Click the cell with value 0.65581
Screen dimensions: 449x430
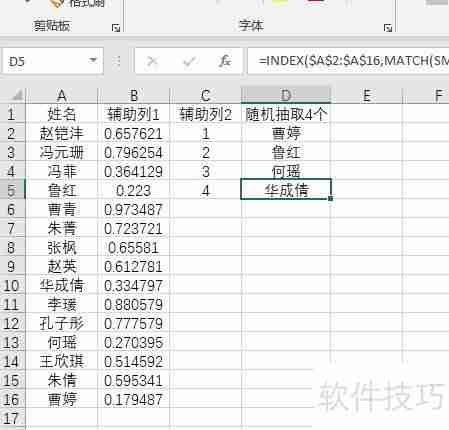(134, 248)
